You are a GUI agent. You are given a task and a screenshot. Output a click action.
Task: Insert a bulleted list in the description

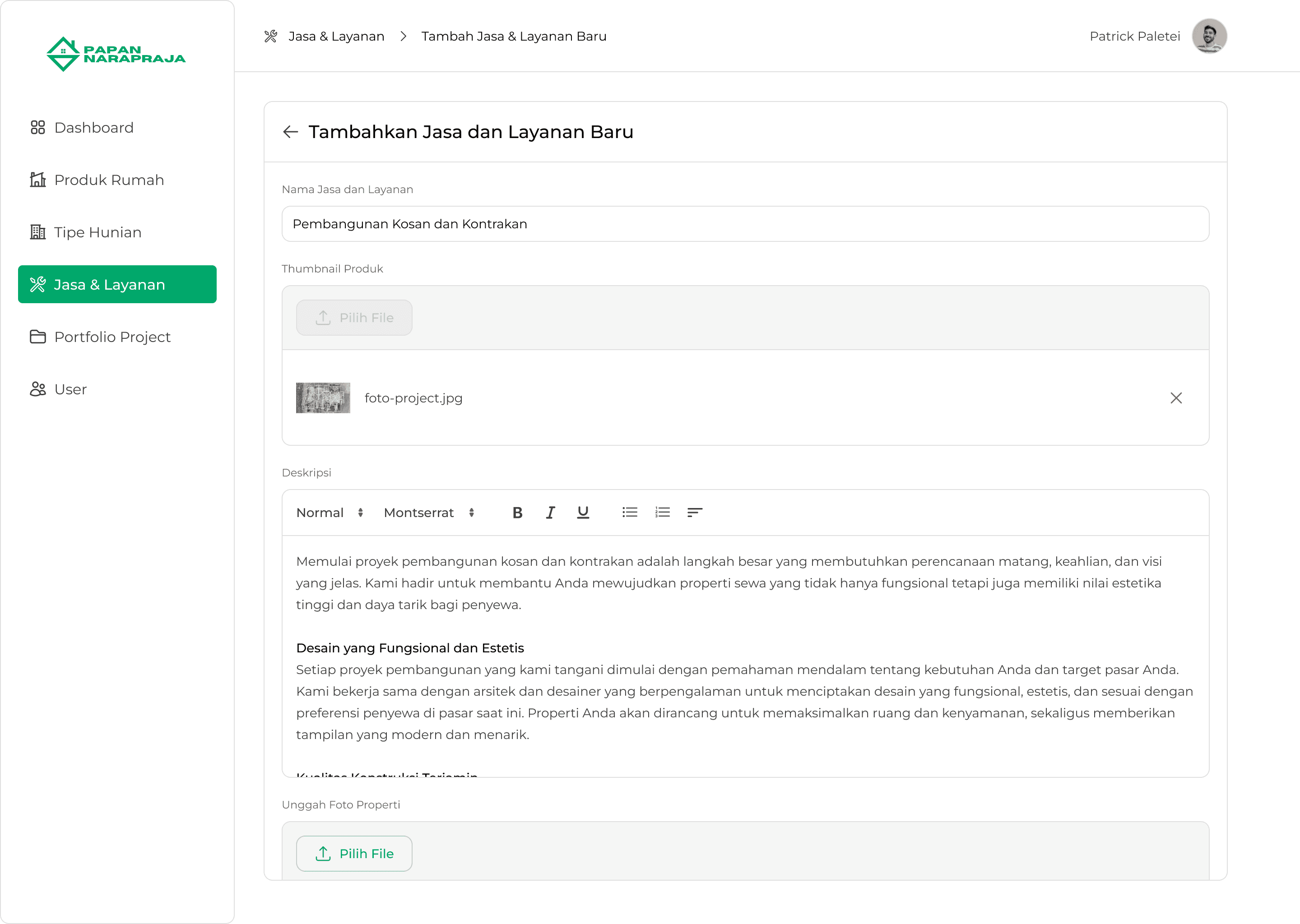point(630,513)
